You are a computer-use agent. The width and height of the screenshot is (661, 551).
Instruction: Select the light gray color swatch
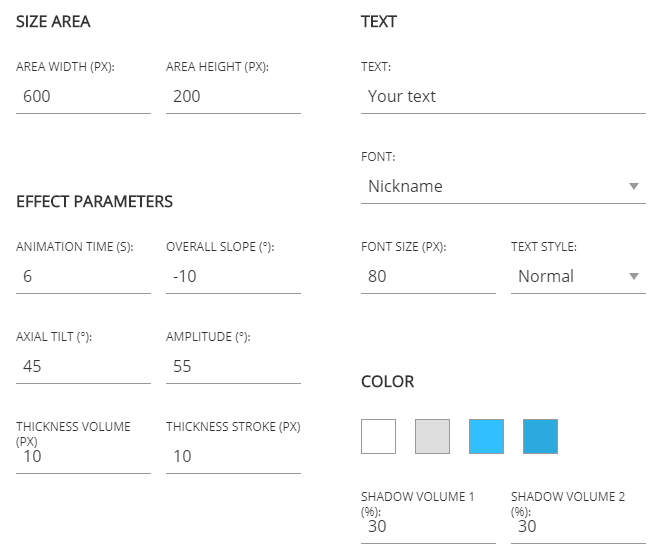(x=432, y=437)
